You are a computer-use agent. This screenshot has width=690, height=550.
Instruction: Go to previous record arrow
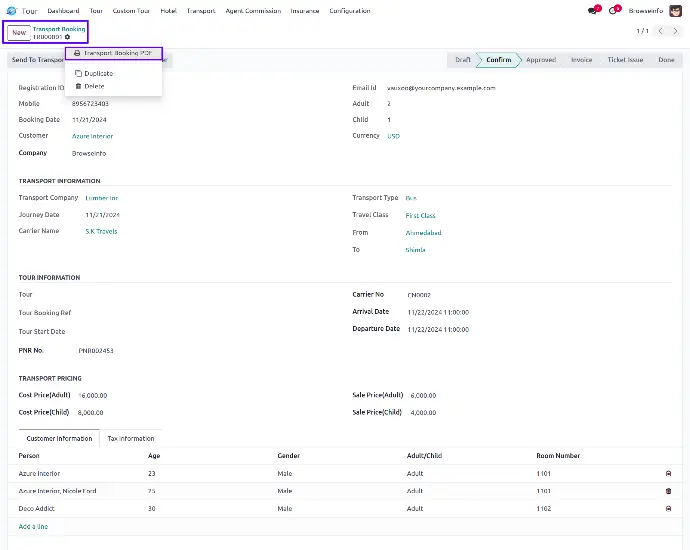(x=661, y=32)
